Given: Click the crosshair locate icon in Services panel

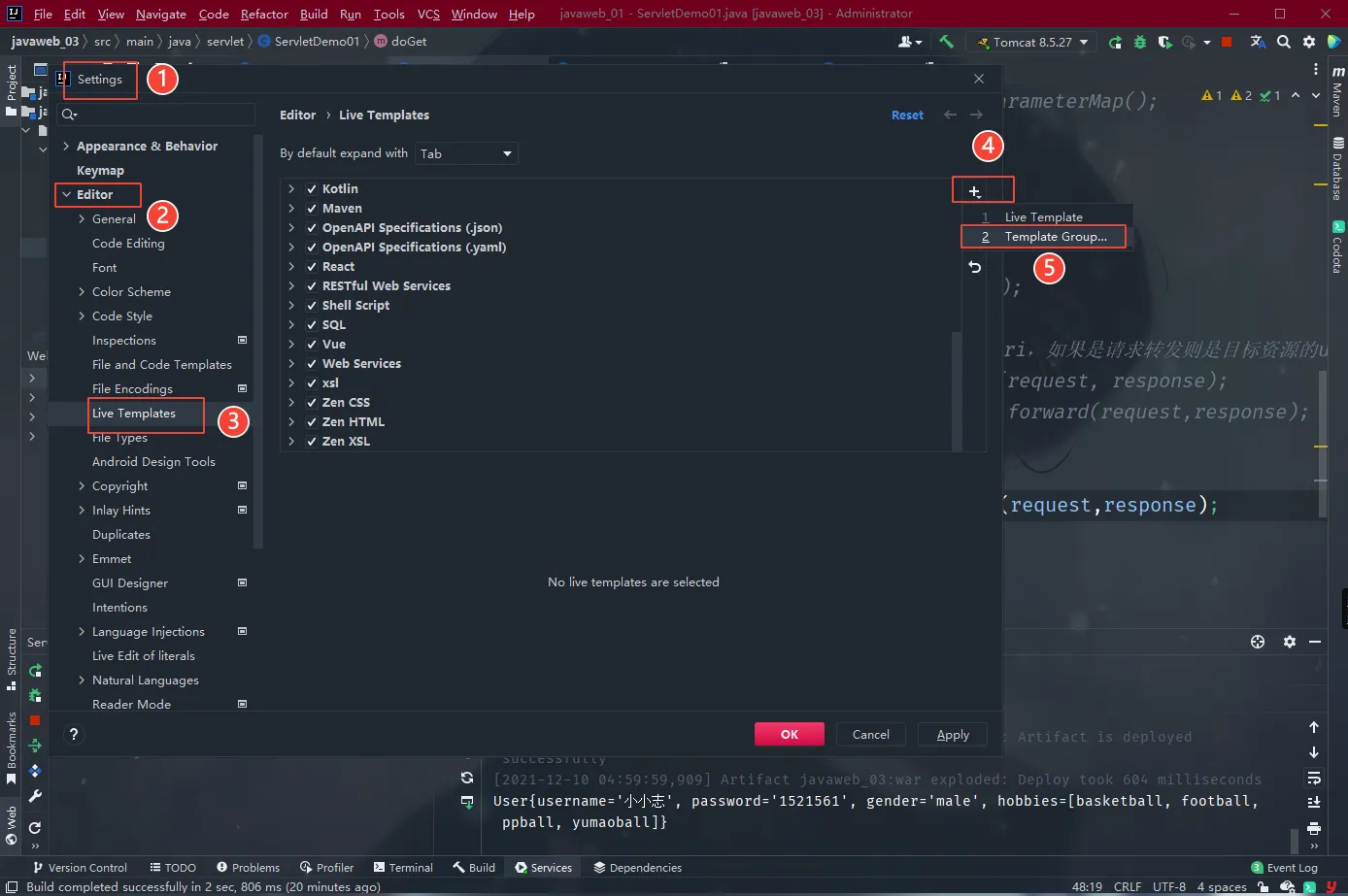Looking at the screenshot, I should pyautogui.click(x=1258, y=642).
